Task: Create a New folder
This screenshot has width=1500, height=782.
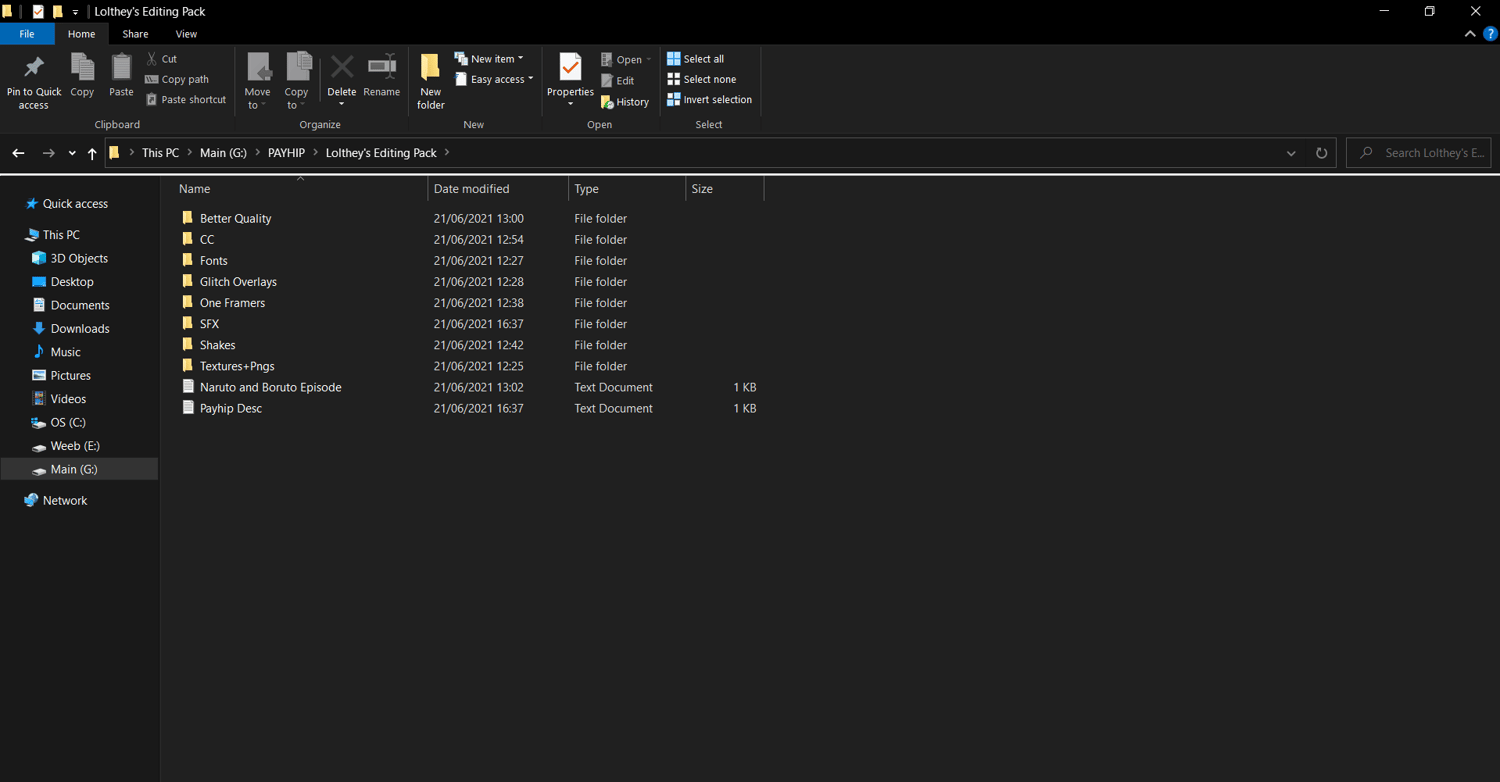Action: coord(431,81)
